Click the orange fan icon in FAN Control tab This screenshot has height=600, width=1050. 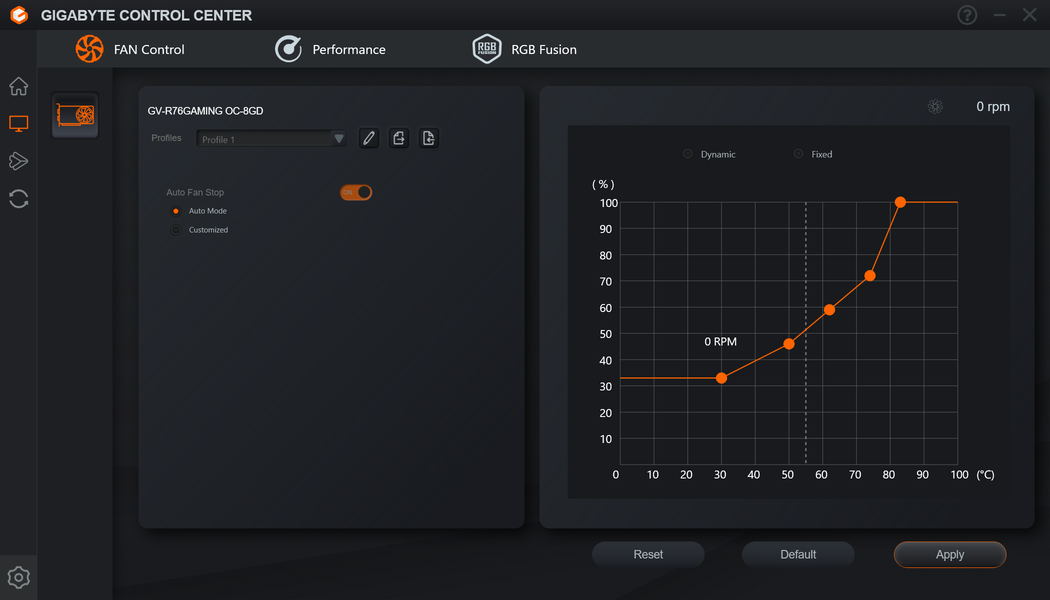89,49
